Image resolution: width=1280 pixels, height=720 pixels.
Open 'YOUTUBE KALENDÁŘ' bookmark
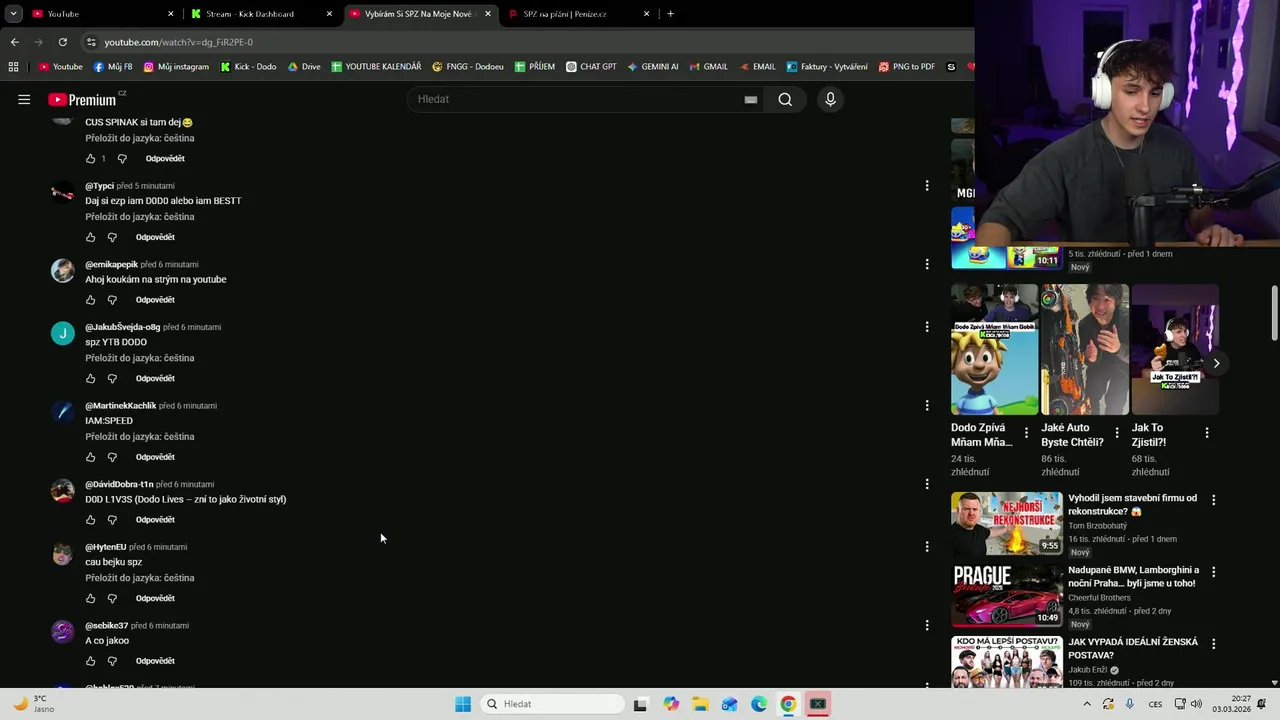pyautogui.click(x=376, y=67)
